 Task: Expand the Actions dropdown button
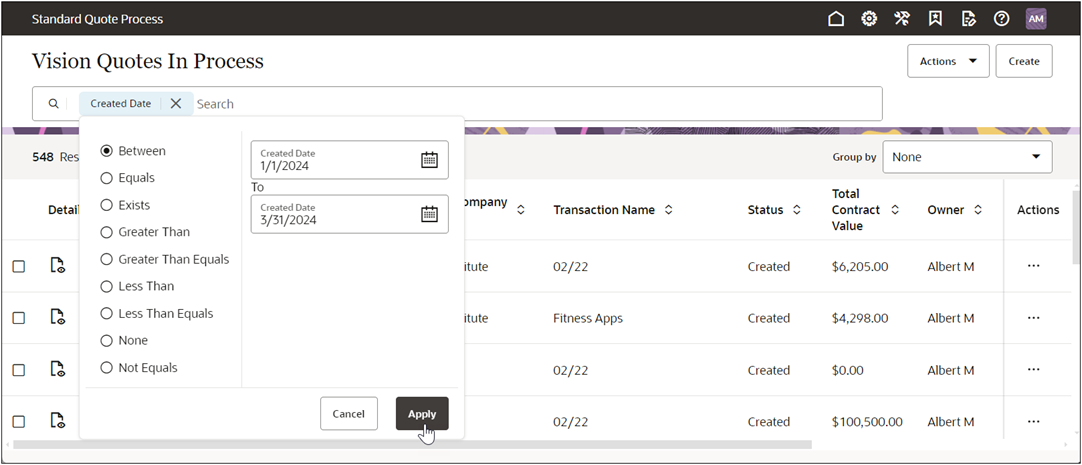(x=947, y=61)
